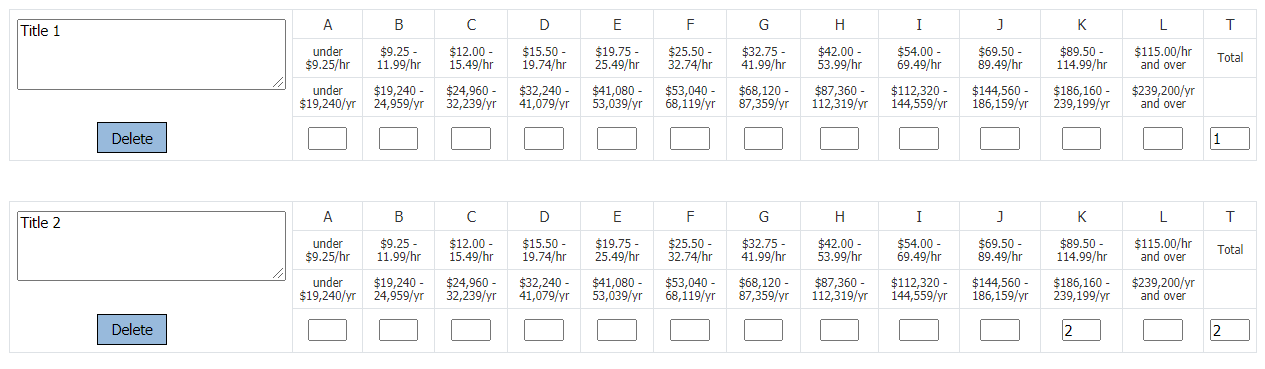Focus column F input in Title 1 row
Viewport: 1265px width, 369px height.
pos(690,138)
